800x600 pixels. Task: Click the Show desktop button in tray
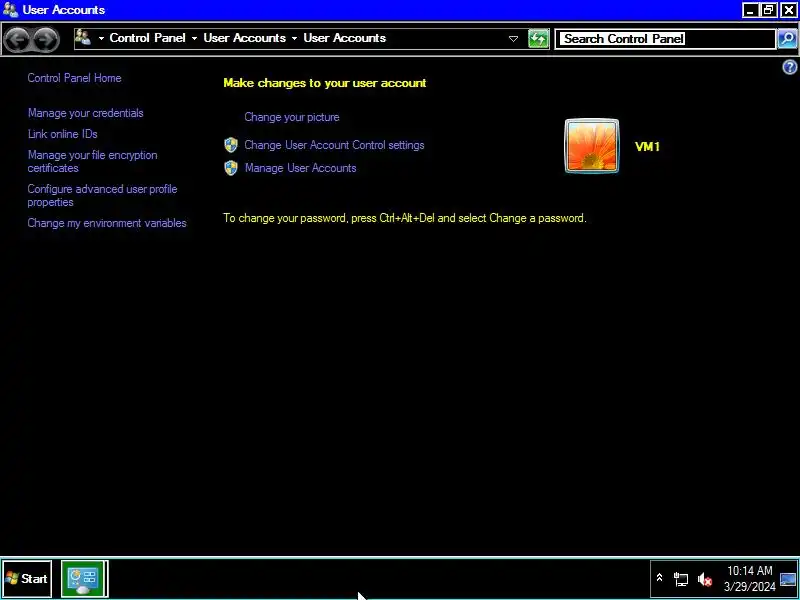click(788, 579)
